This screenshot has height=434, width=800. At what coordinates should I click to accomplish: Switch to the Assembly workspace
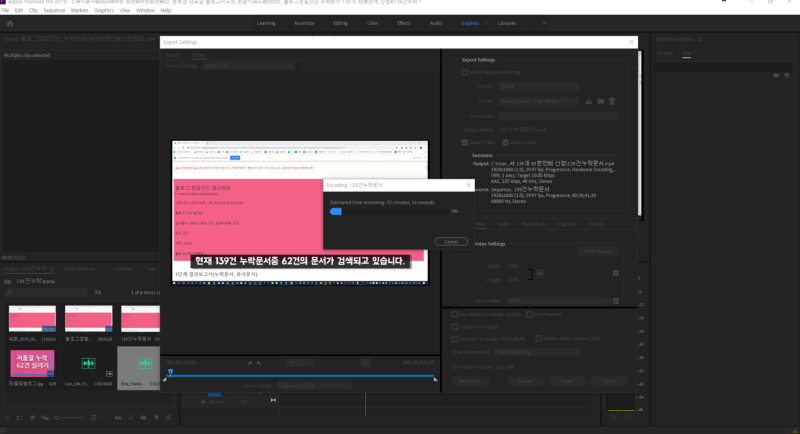point(304,23)
